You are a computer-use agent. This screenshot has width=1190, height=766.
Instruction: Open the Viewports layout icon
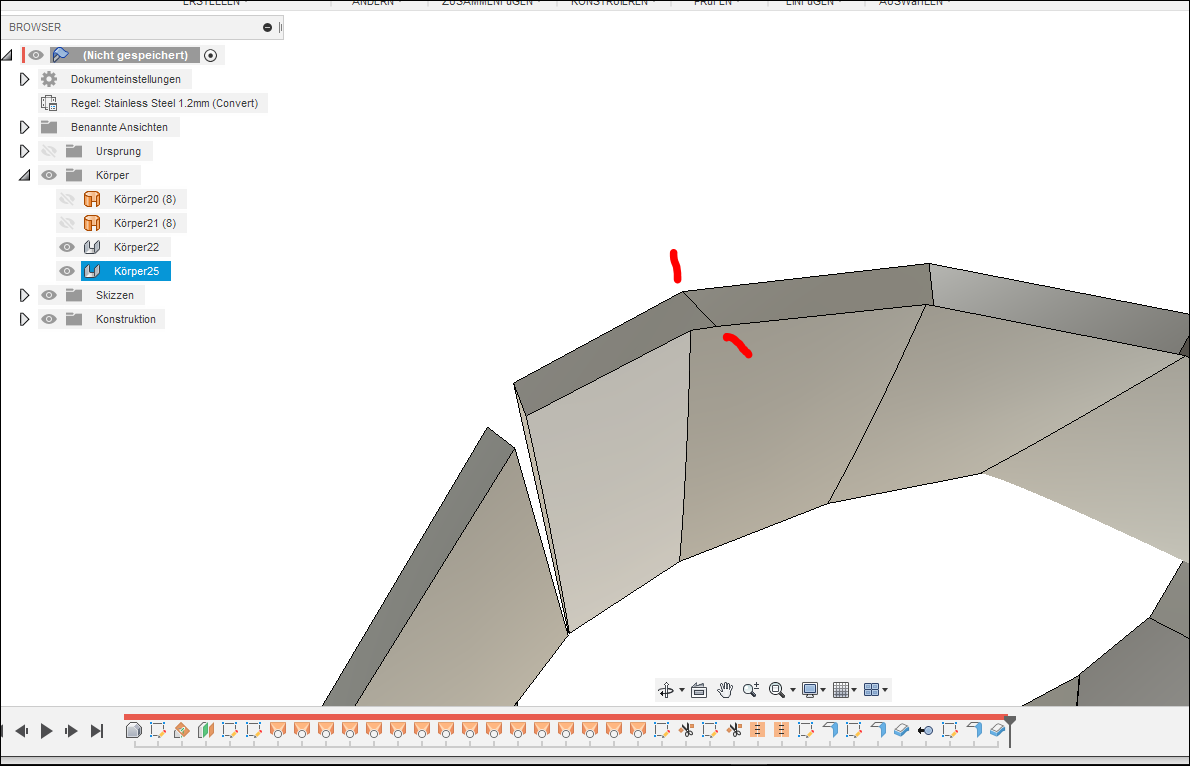(872, 689)
